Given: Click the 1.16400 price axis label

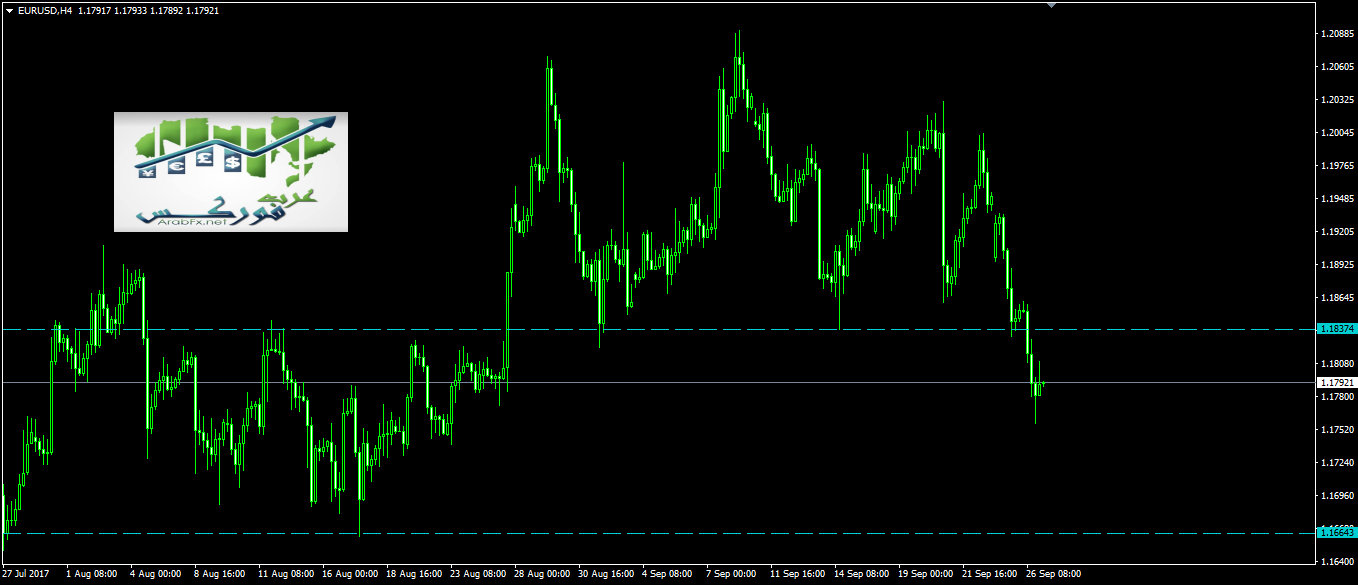Looking at the screenshot, I should [1337, 562].
